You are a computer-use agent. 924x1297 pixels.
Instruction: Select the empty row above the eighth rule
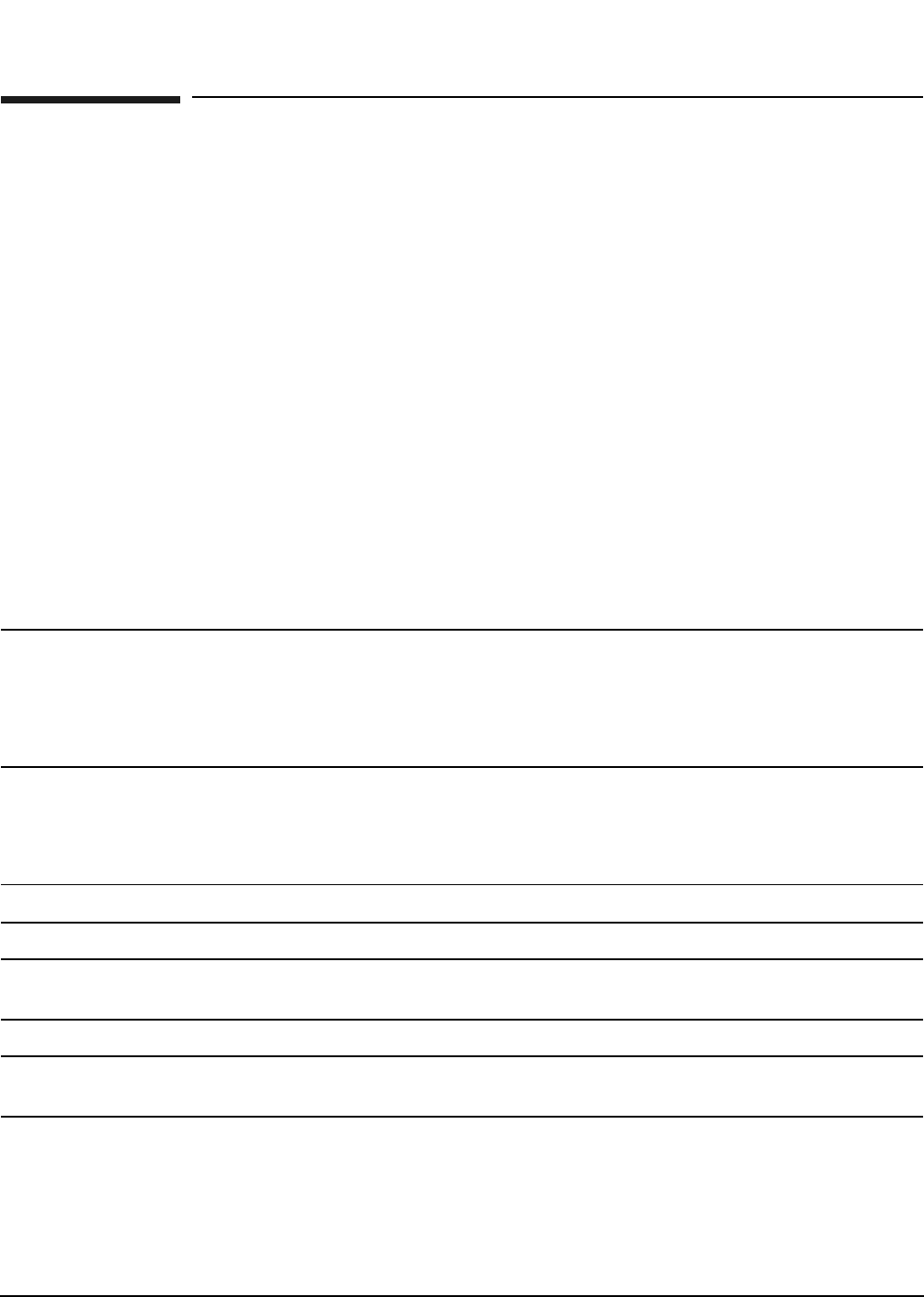point(461,1086)
